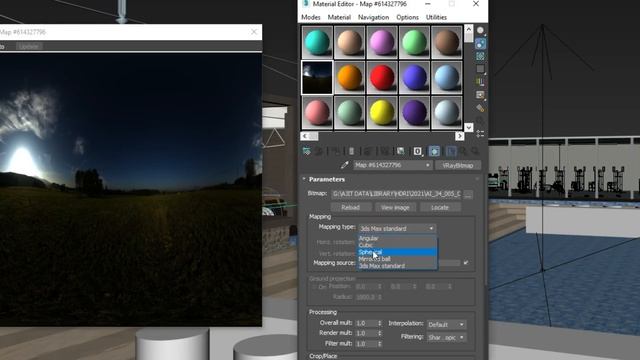The image size is (640, 360).
Task: Open the Interpolation Default dropdown
Action: pyautogui.click(x=447, y=324)
